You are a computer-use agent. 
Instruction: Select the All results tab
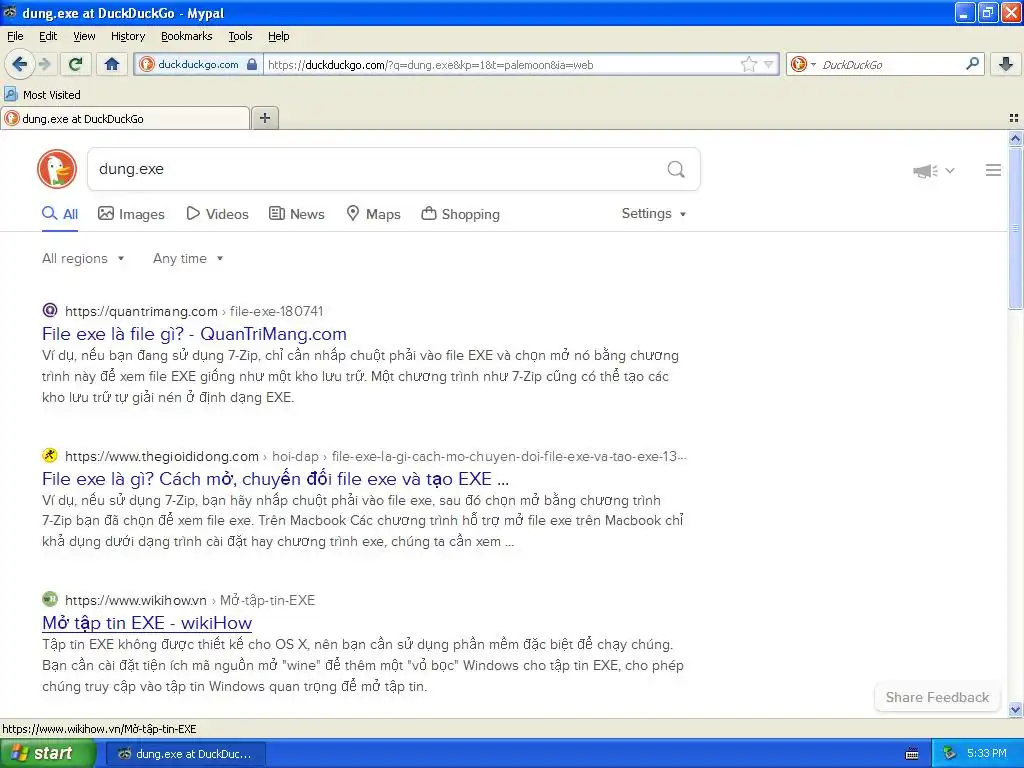60,214
